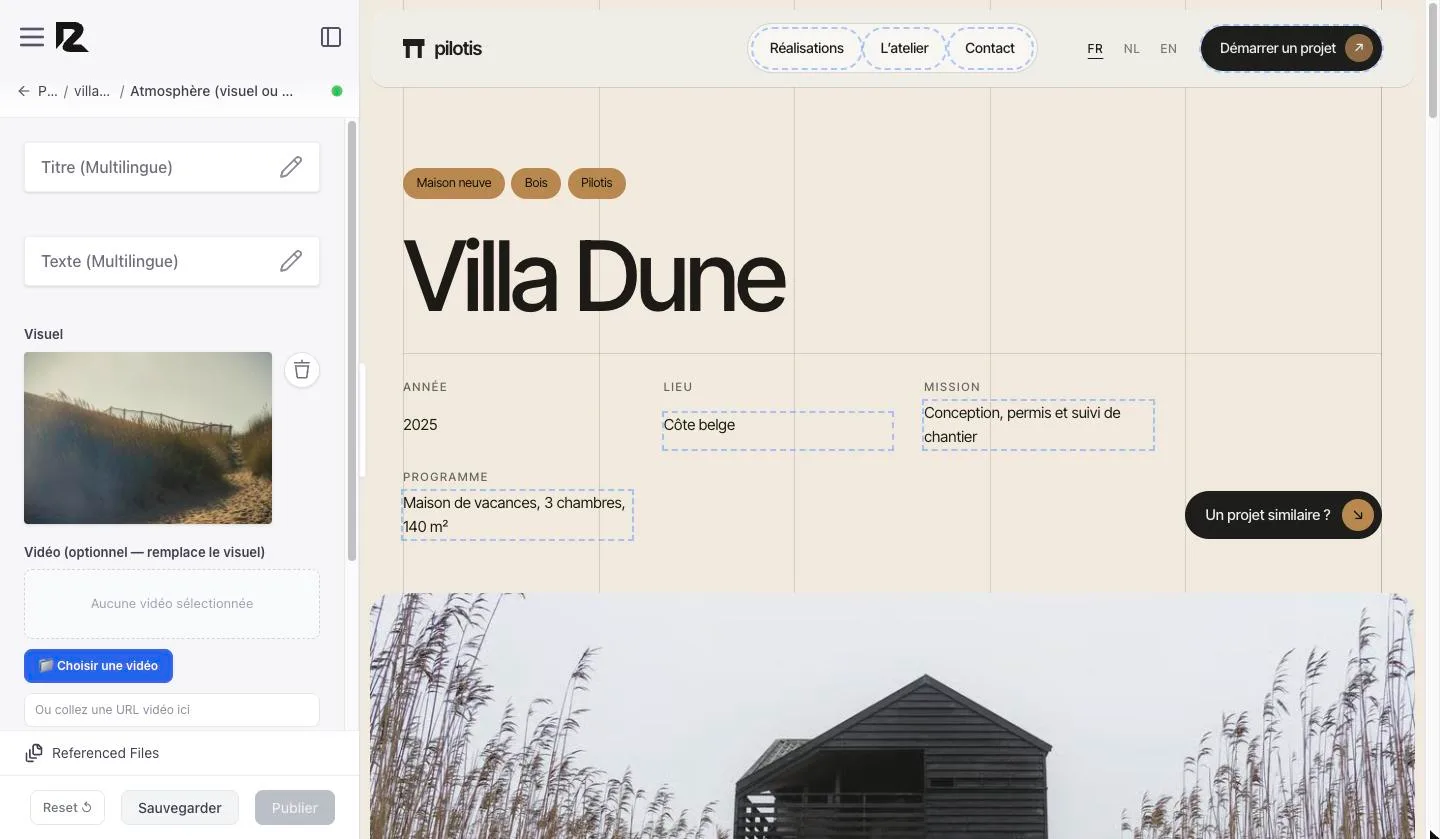Image resolution: width=1440 pixels, height=839 pixels.
Task: Click Démarrer un projet button
Action: pyautogui.click(x=1291, y=48)
